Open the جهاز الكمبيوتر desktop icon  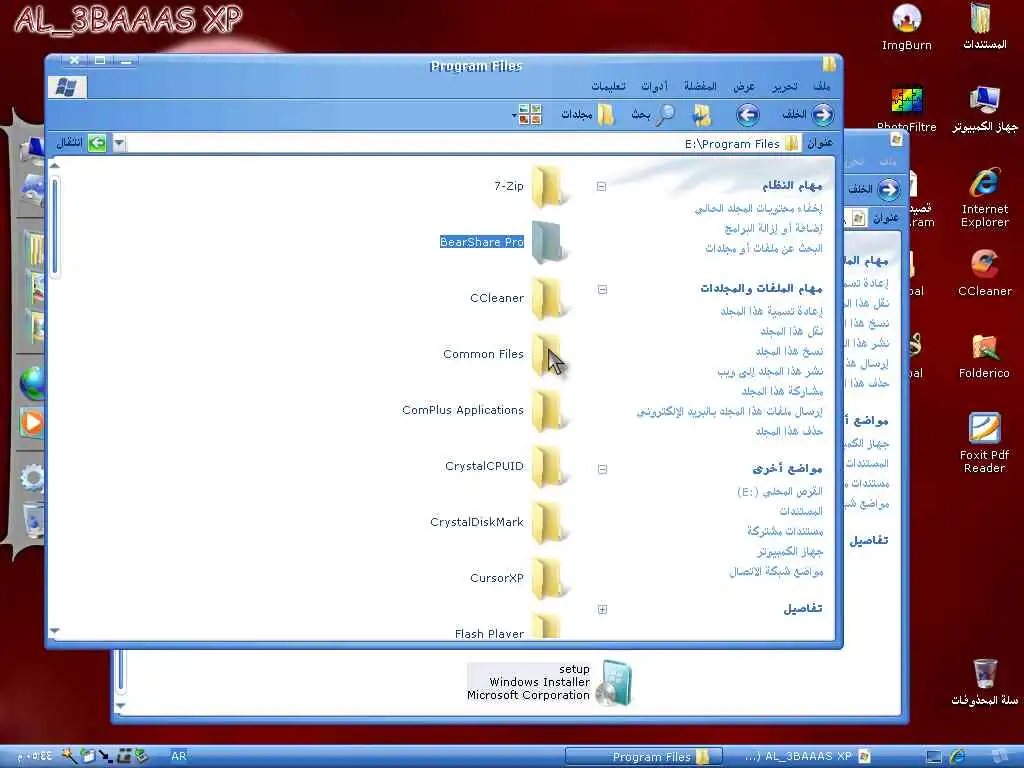984,108
